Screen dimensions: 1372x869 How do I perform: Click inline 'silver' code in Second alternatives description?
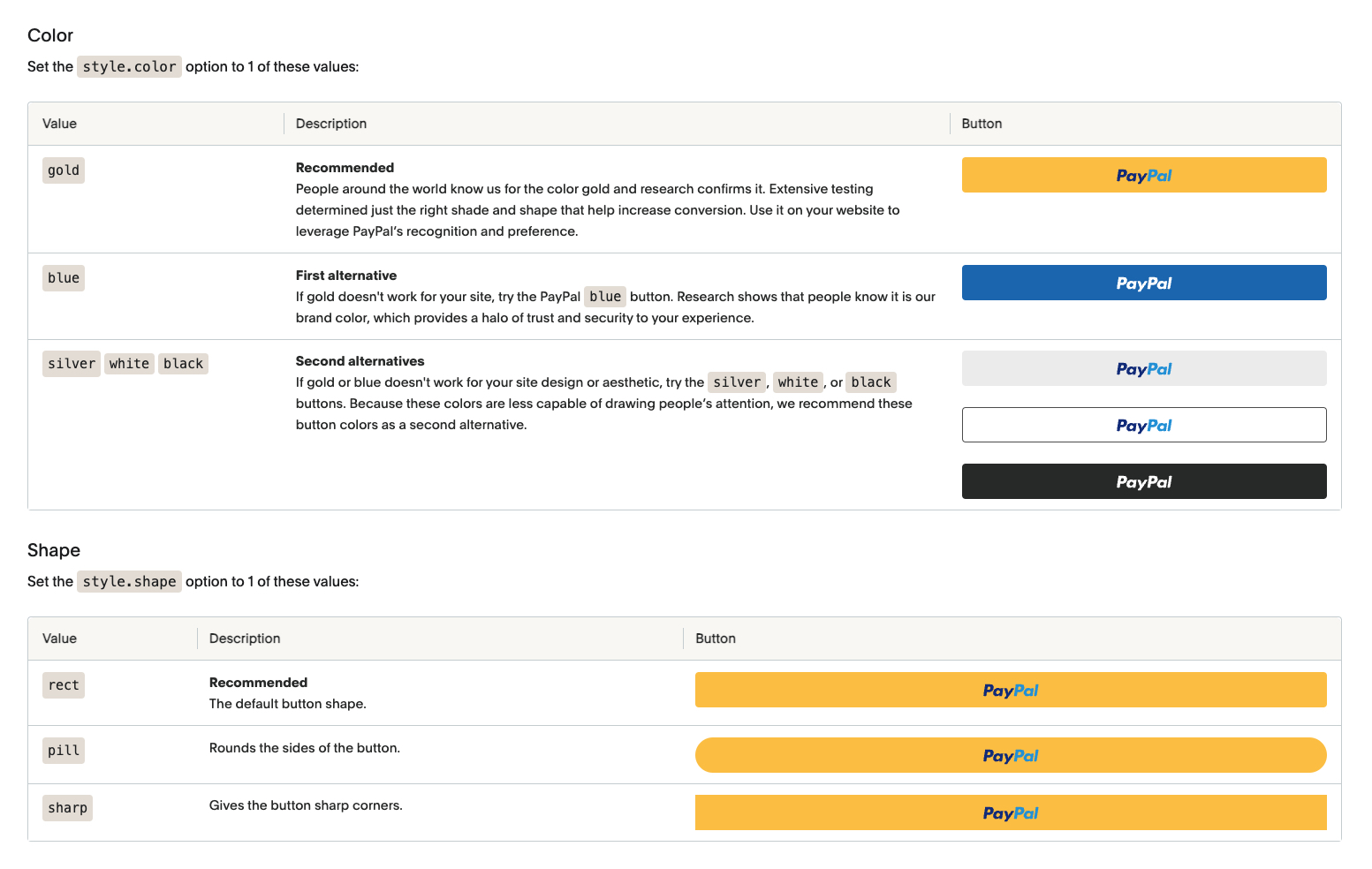click(737, 382)
